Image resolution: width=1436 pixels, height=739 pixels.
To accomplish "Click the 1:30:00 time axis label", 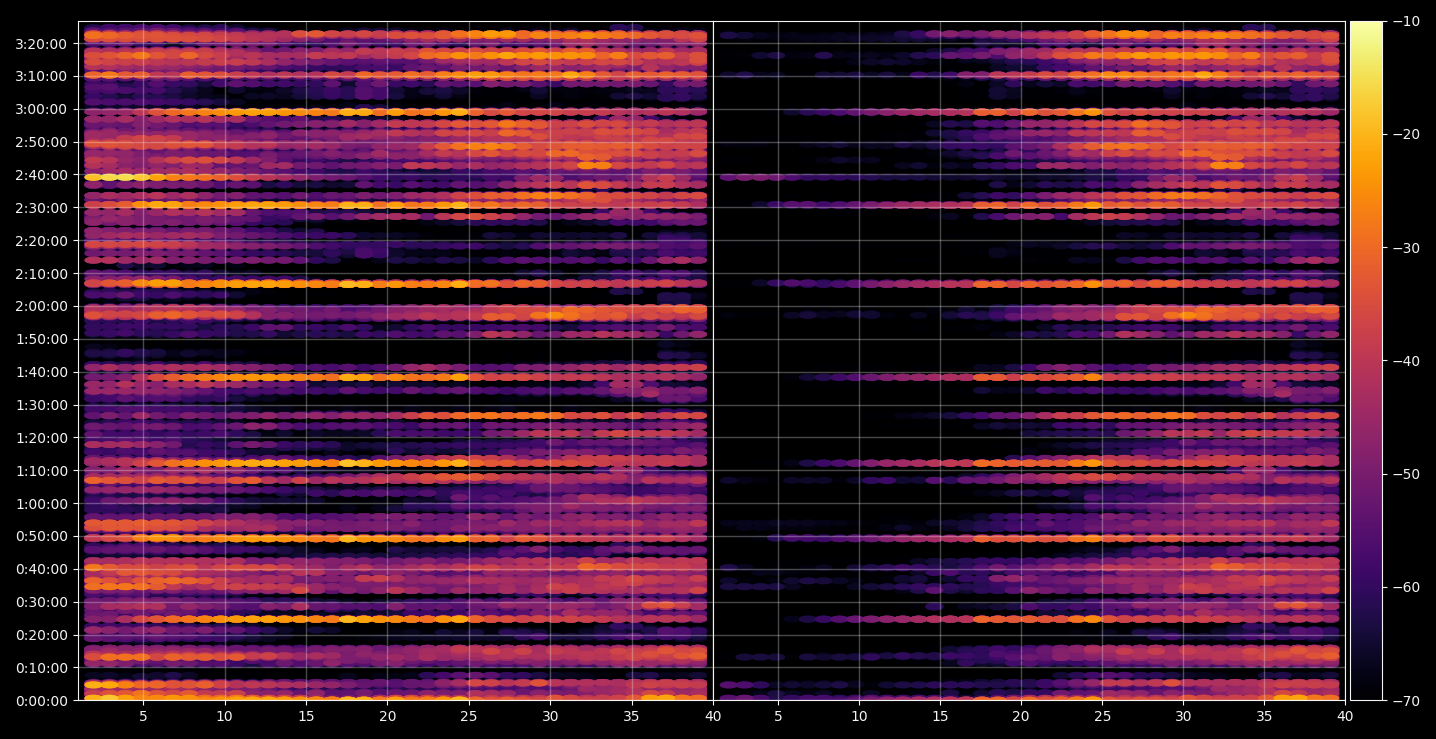I will click(x=43, y=405).
